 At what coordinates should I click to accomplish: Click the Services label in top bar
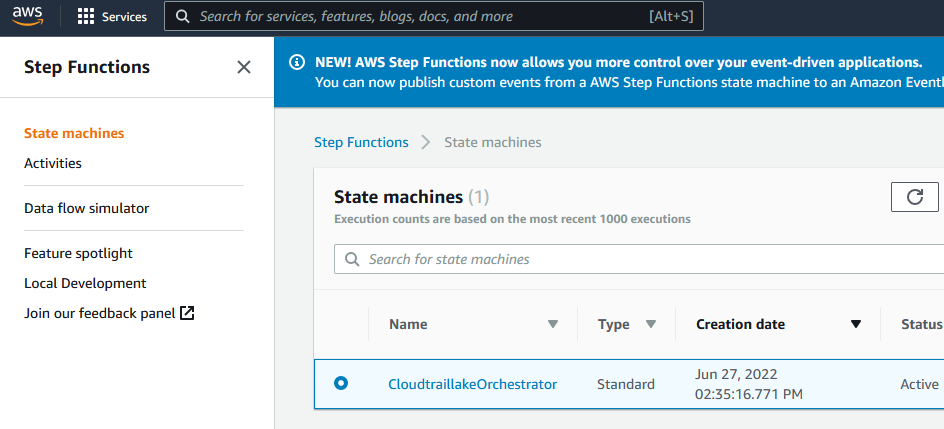125,17
